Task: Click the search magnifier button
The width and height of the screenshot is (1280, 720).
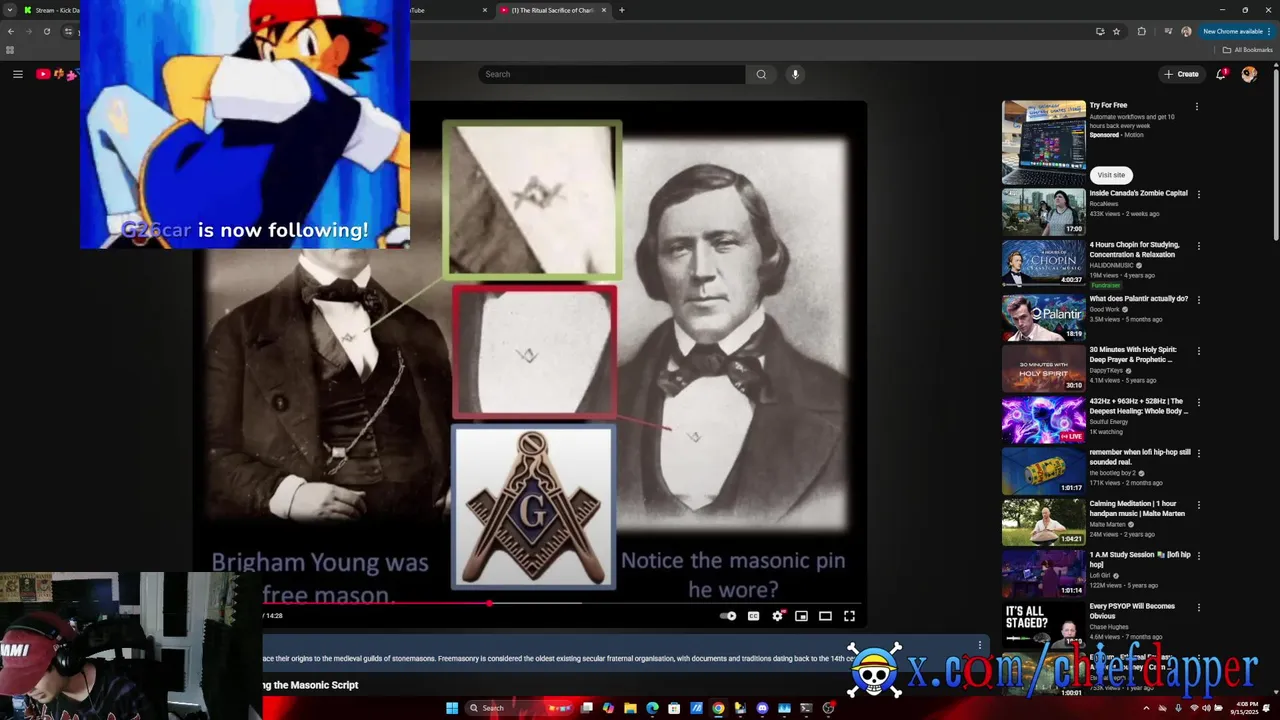Action: pyautogui.click(x=761, y=74)
